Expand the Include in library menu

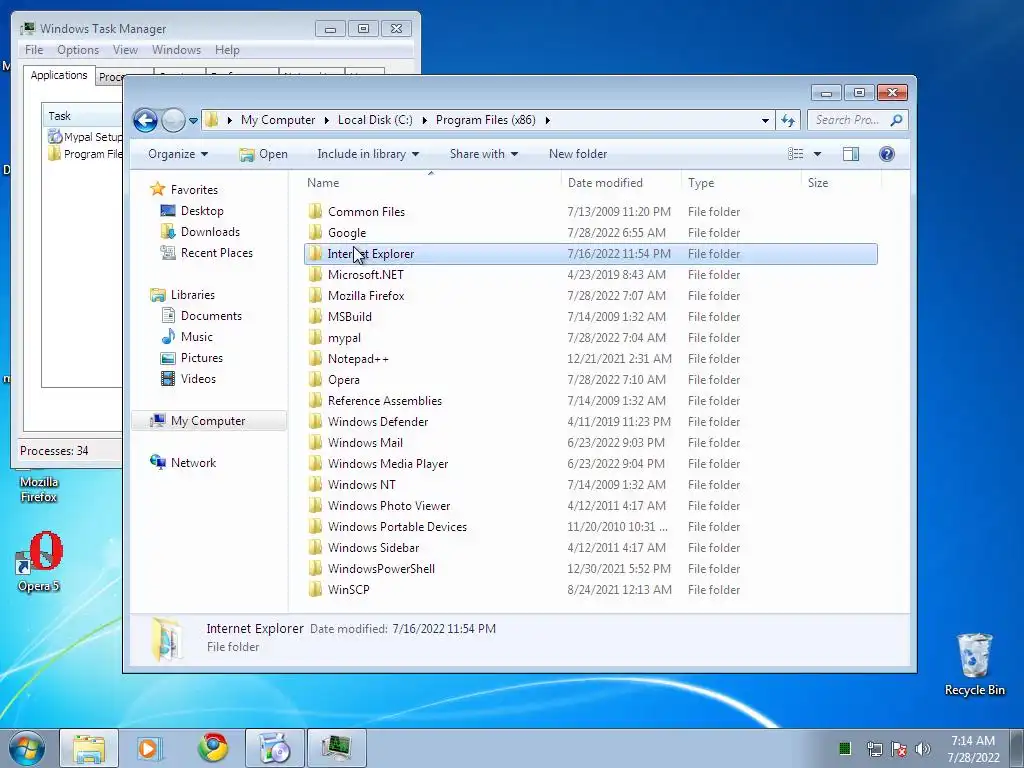click(x=368, y=154)
